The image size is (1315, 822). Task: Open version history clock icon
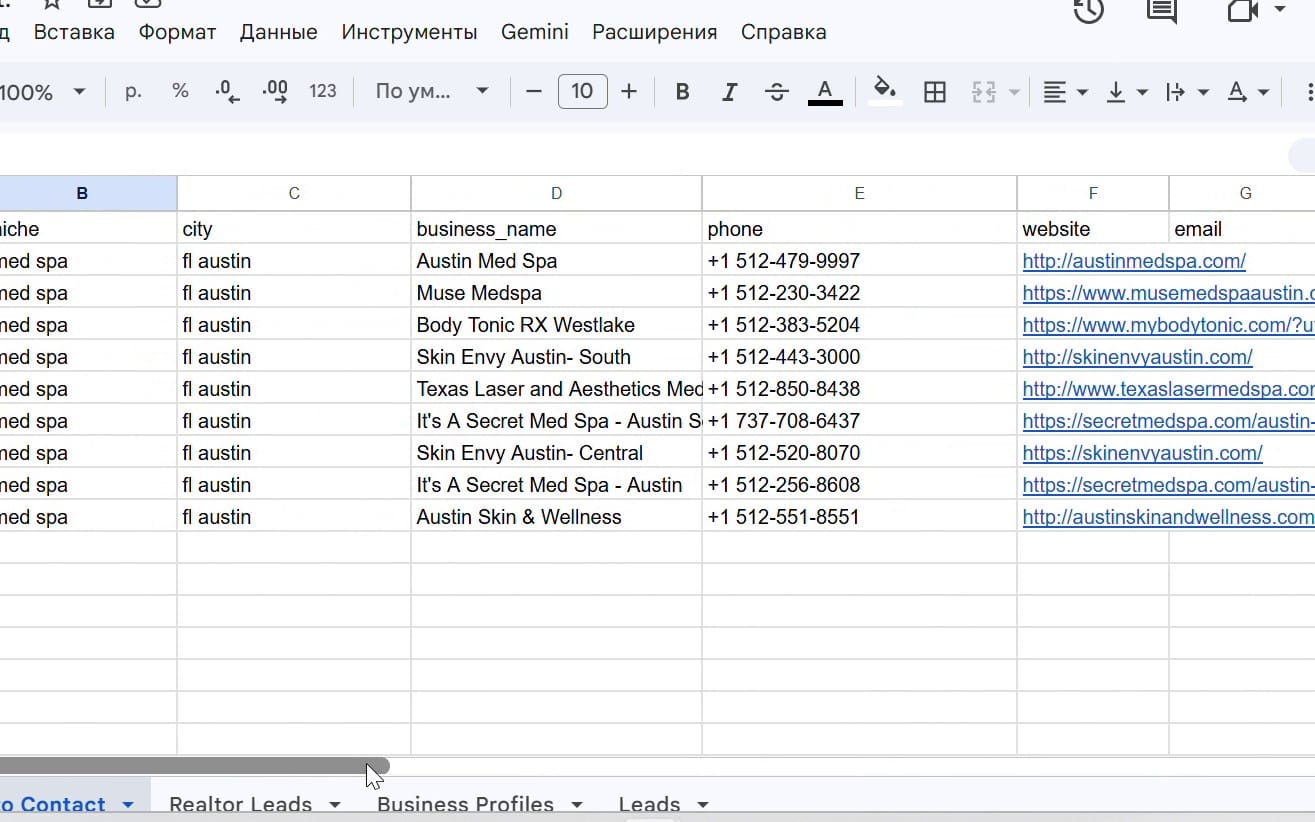pyautogui.click(x=1088, y=10)
